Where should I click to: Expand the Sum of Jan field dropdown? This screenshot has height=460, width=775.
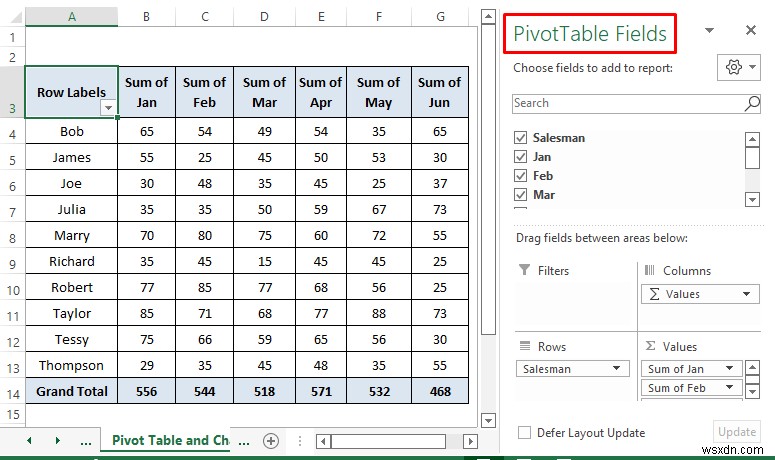click(x=730, y=368)
